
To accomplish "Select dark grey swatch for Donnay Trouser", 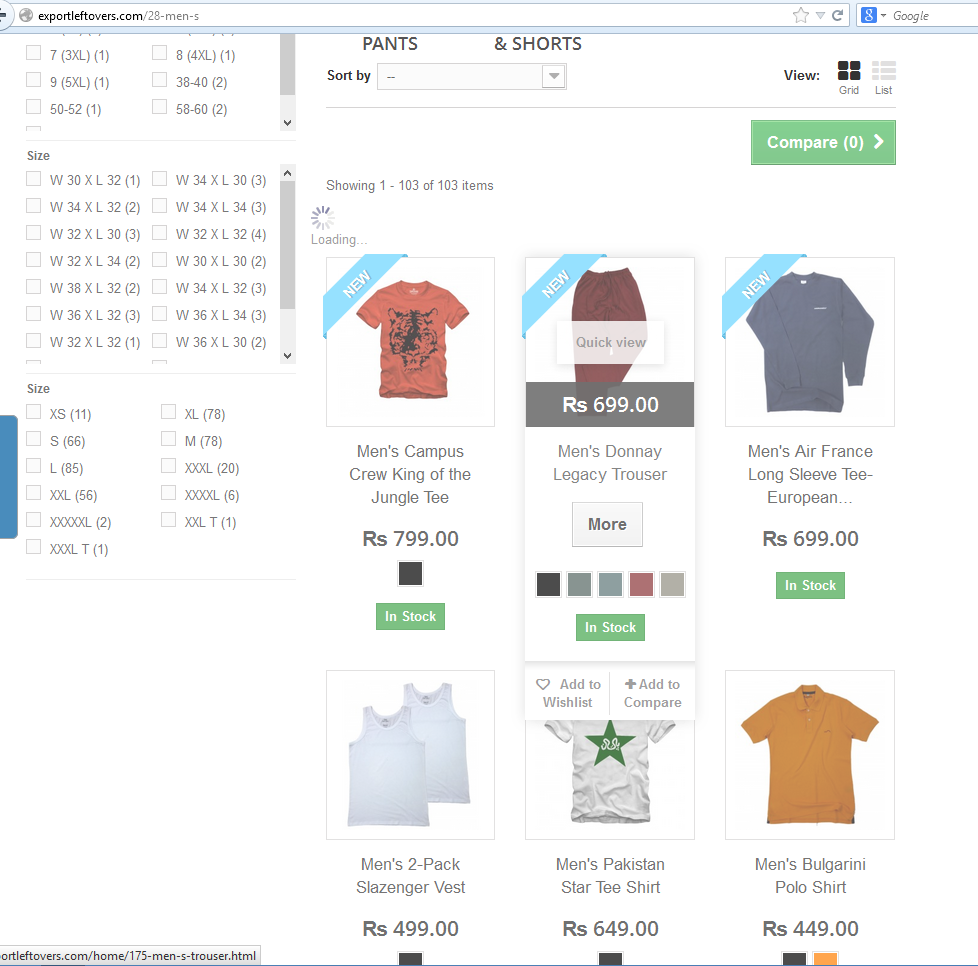I will (x=548, y=584).
